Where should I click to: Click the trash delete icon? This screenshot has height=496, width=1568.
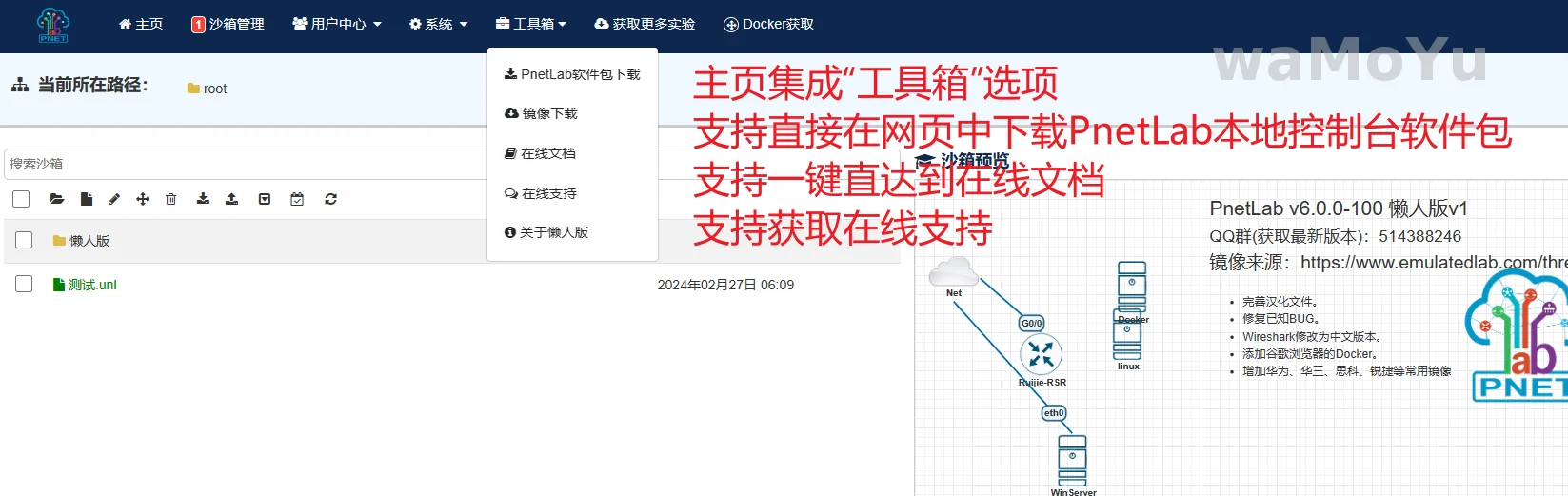[x=171, y=199]
